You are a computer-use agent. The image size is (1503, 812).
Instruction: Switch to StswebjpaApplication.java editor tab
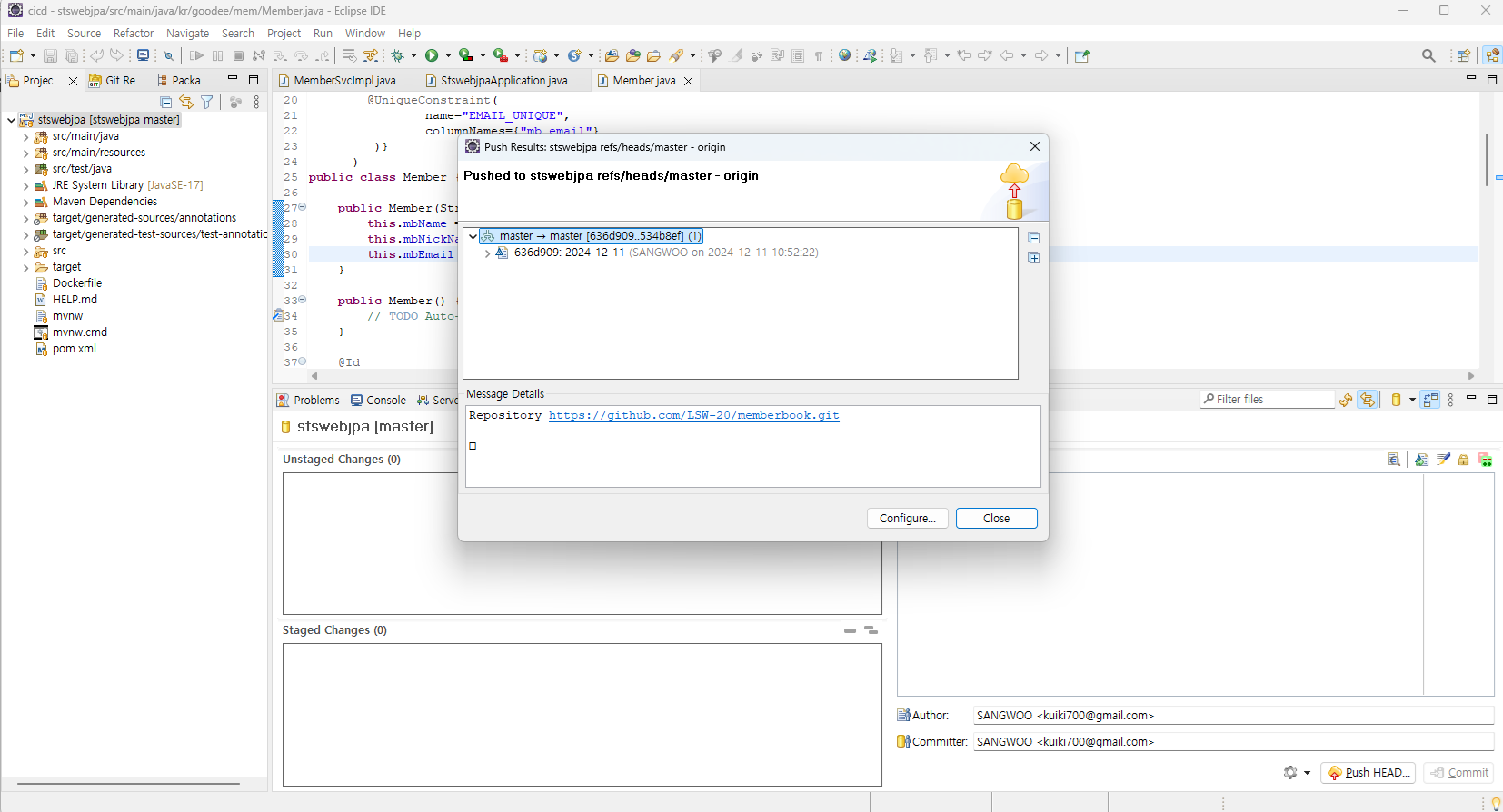tap(496, 81)
